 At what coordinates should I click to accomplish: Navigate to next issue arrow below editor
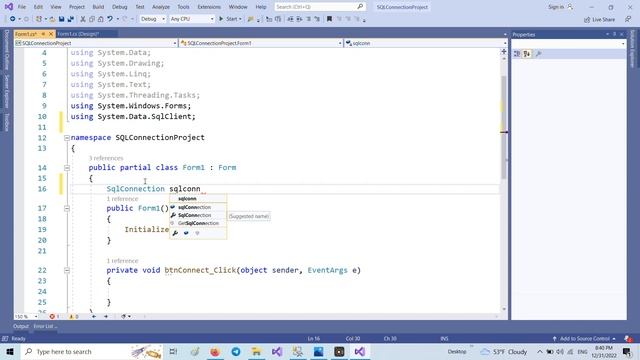[x=106, y=316]
